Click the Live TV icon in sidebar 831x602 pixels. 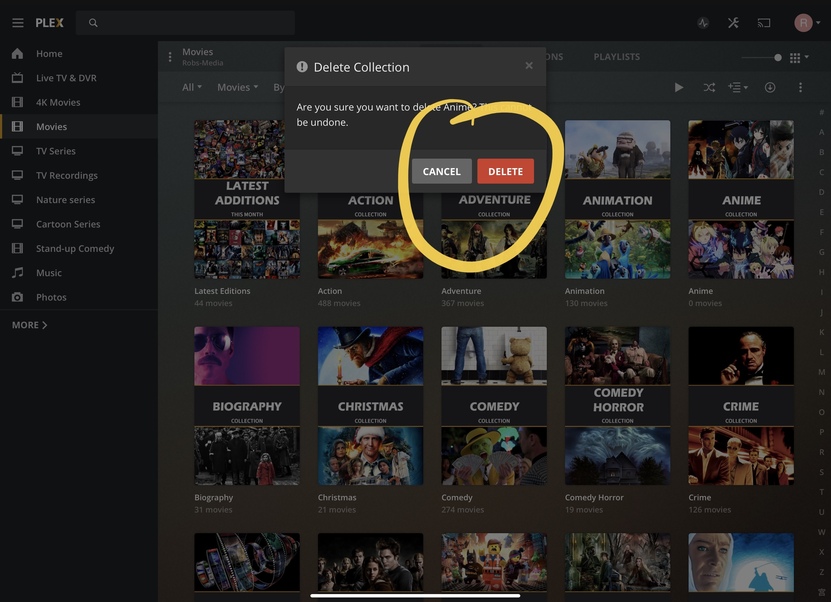pyautogui.click(x=17, y=78)
